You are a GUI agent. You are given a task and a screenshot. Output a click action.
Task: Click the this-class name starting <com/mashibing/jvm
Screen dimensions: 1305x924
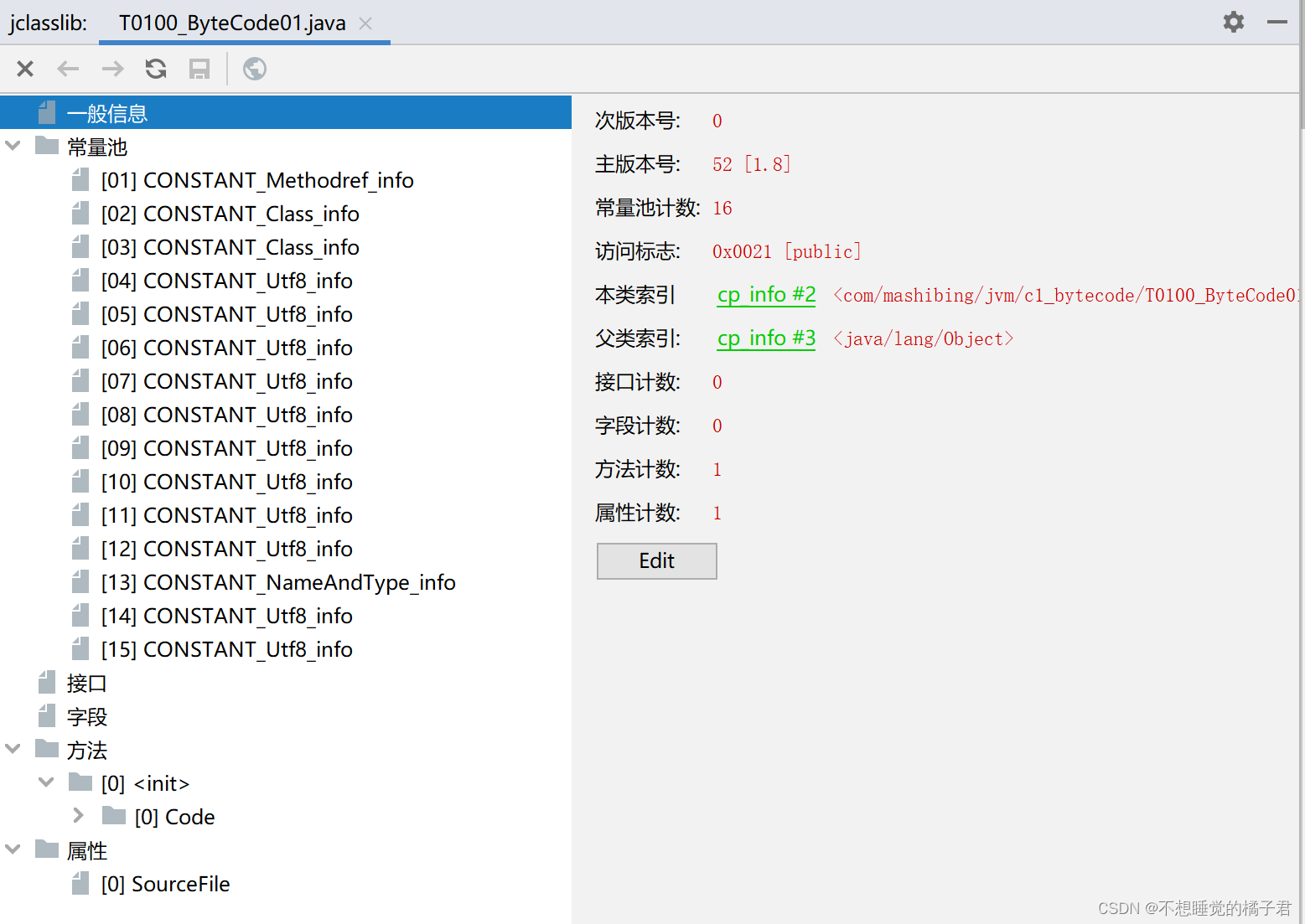[x=1066, y=295]
